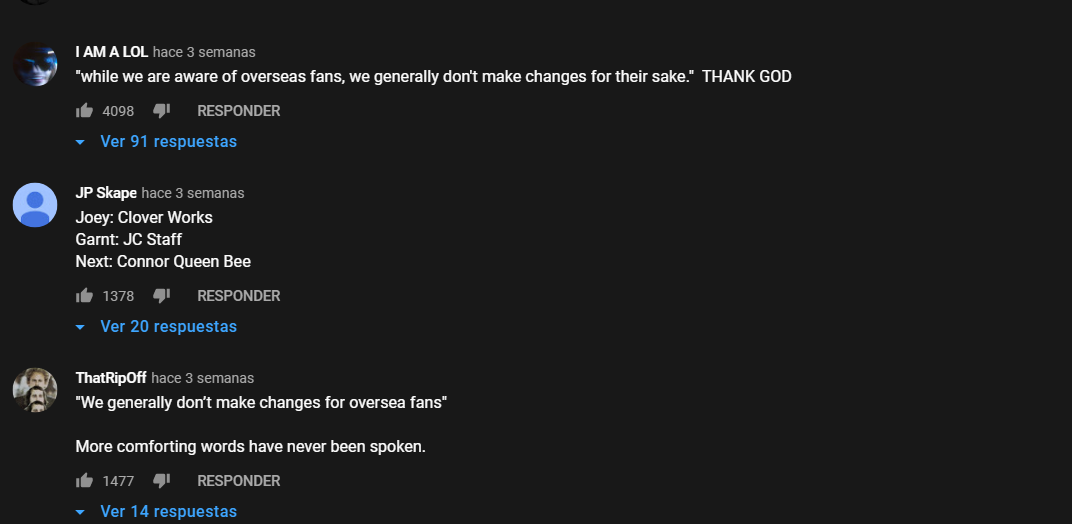This screenshot has width=1072, height=524.
Task: Open ThatRipOff's profile avatar
Action: click(35, 390)
